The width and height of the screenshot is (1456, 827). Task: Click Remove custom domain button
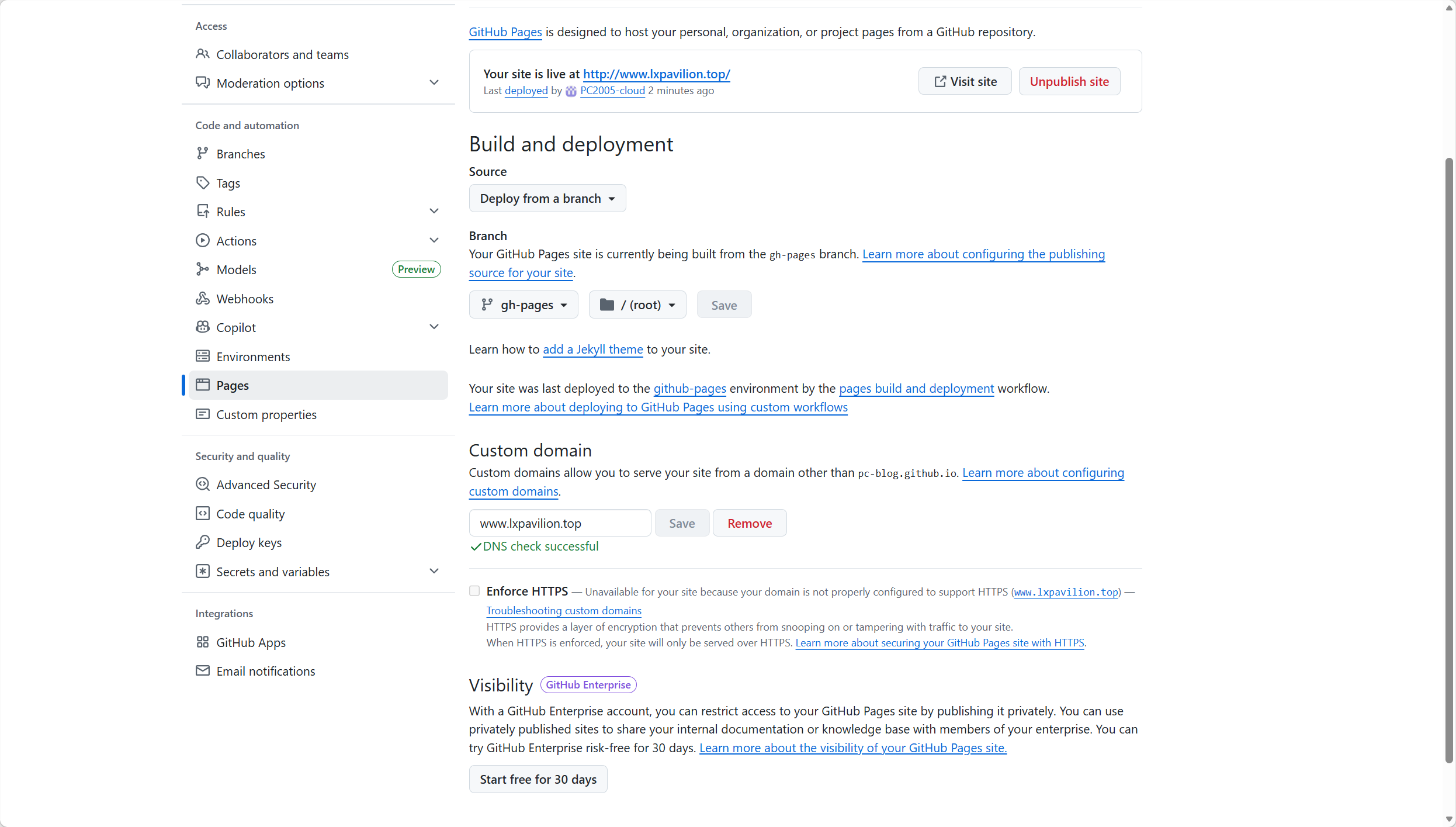pos(750,523)
